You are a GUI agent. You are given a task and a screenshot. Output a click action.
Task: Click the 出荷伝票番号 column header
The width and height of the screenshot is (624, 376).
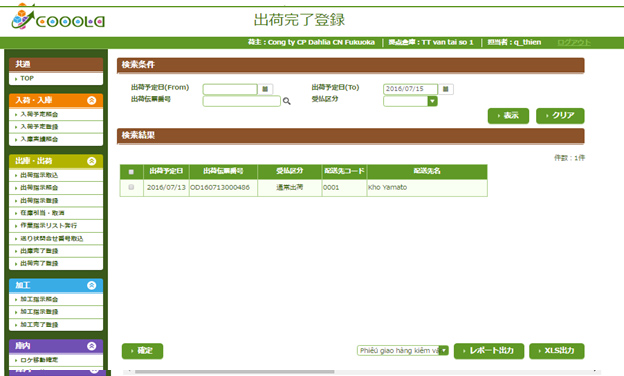[223, 171]
